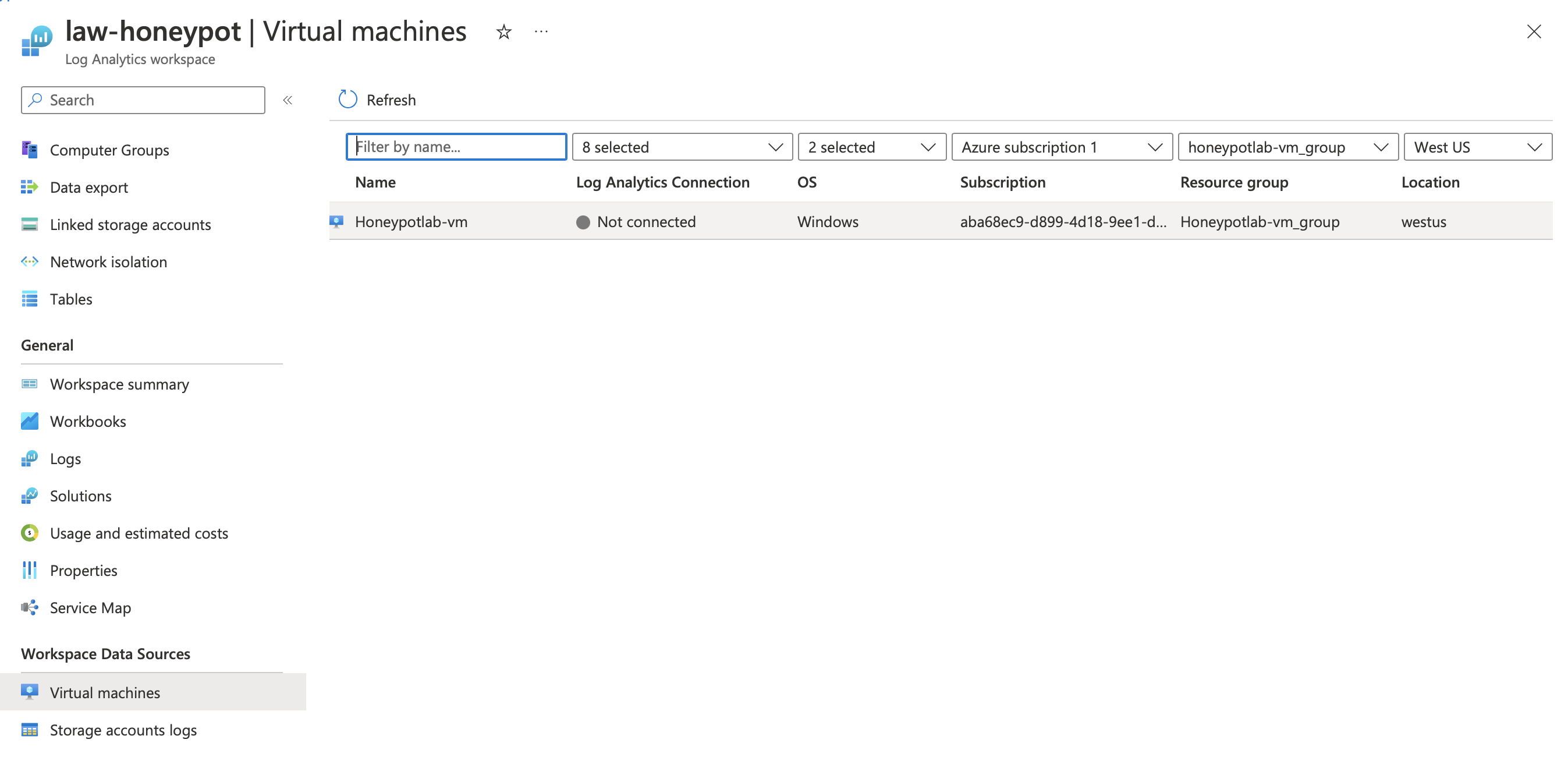Click the Service Map icon
1568x757 pixels.
29,607
